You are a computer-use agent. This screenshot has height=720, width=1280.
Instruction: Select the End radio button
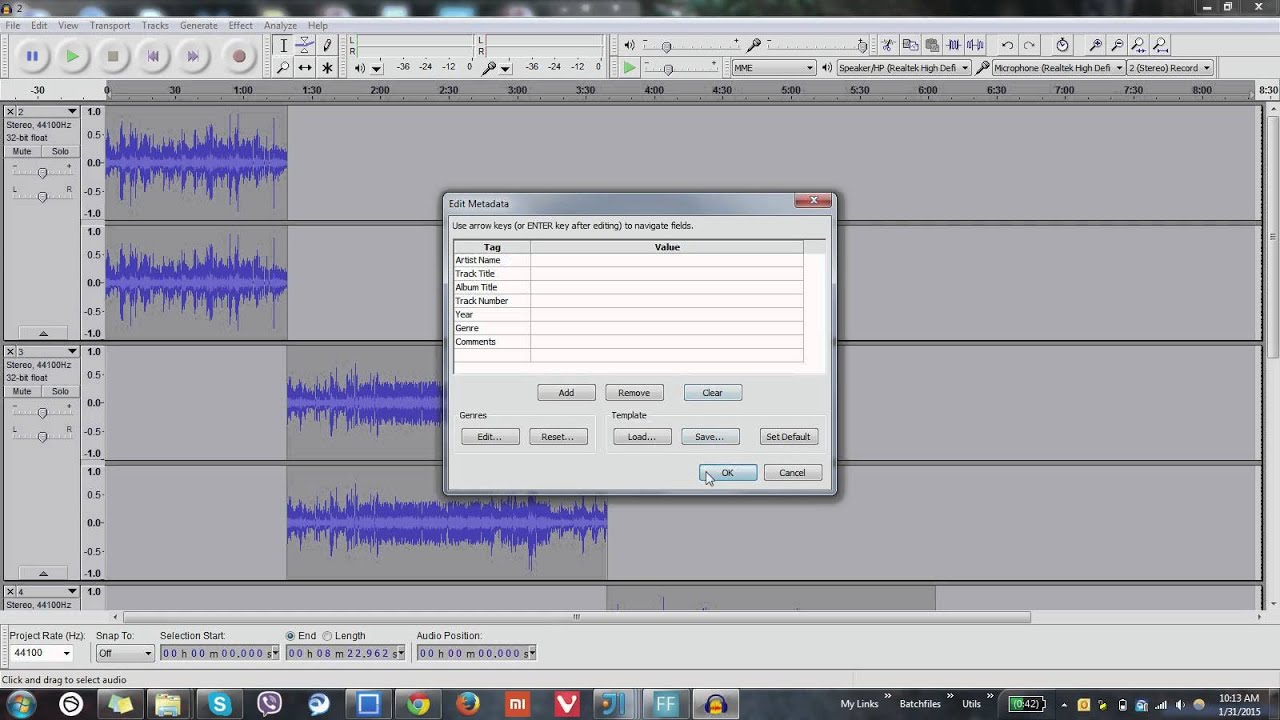(291, 636)
